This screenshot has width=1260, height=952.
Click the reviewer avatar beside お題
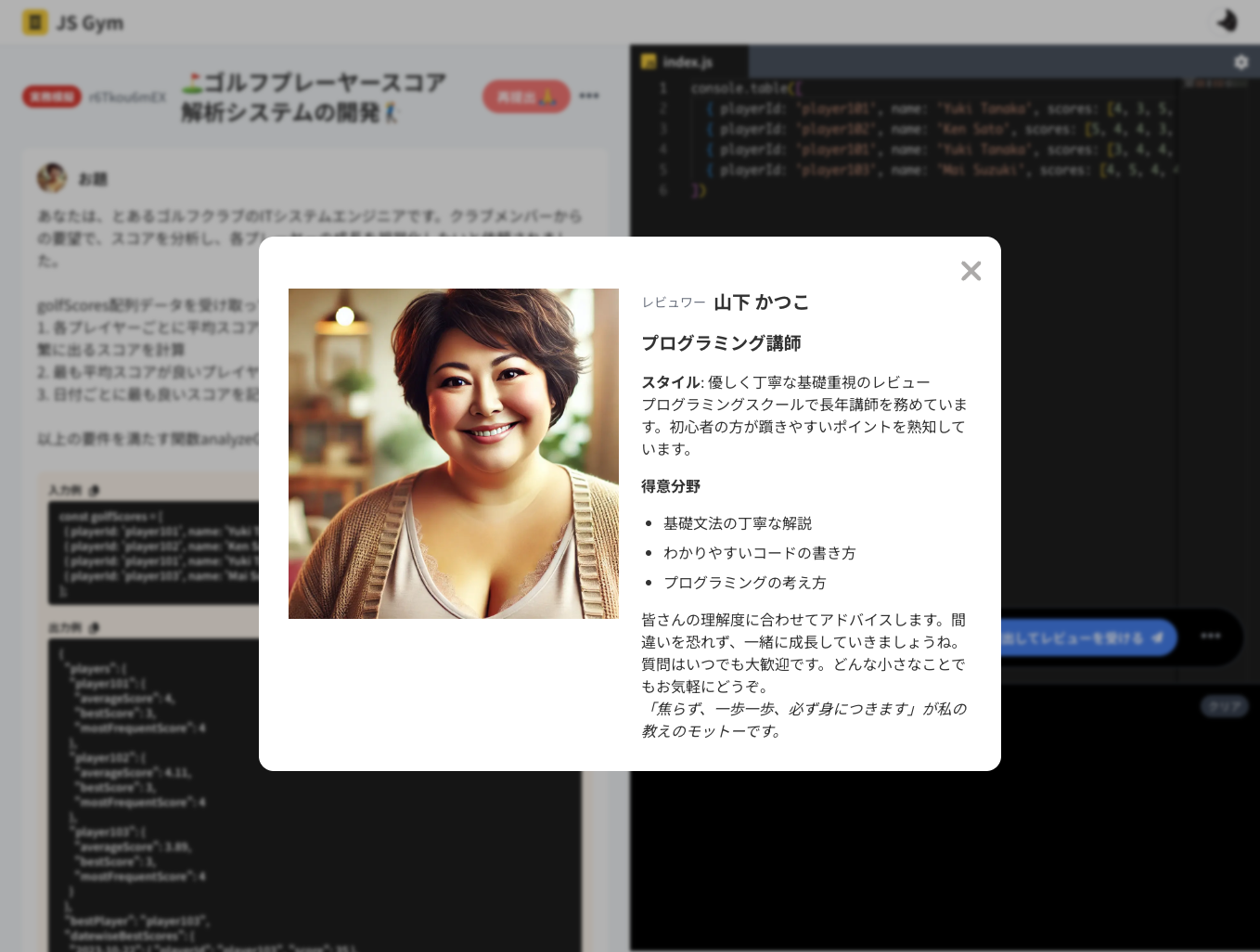(x=52, y=177)
